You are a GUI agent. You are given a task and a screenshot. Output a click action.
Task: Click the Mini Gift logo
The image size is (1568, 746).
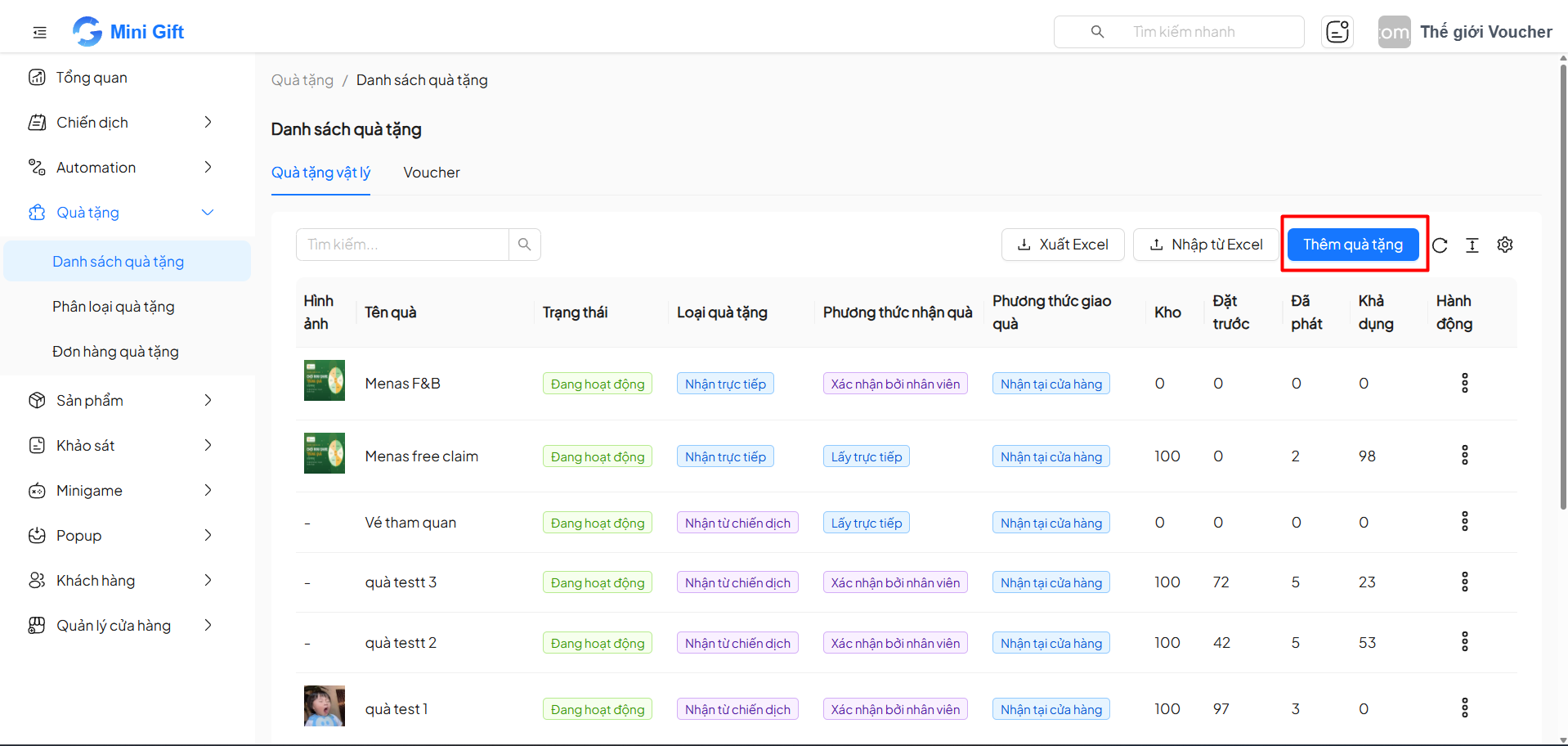tap(128, 32)
